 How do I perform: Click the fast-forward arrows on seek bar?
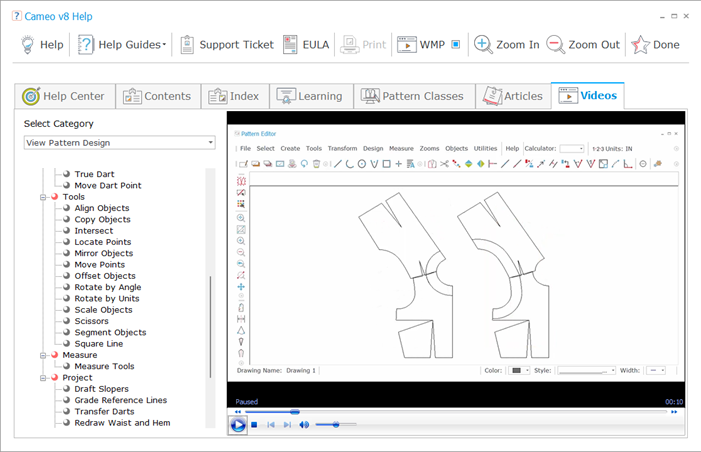click(x=674, y=412)
